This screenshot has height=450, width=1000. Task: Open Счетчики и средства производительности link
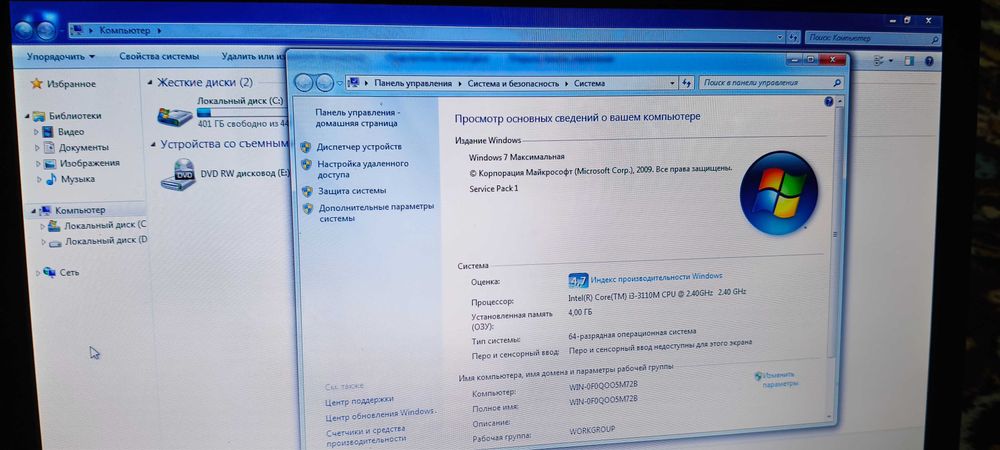coord(366,435)
